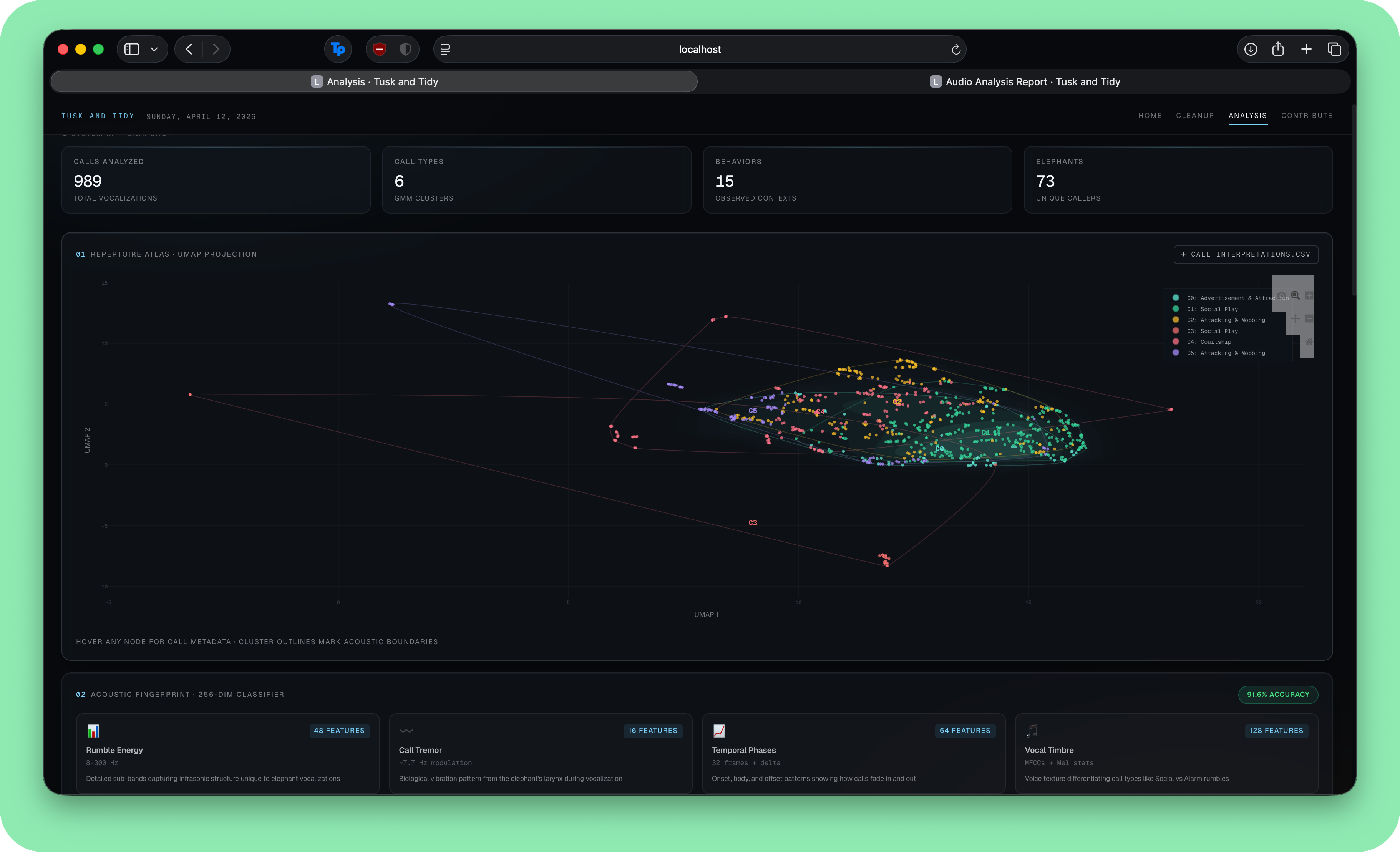The height and width of the screenshot is (852, 1400).
Task: Click the Plotly zoom-in plus icon
Action: (x=1309, y=295)
